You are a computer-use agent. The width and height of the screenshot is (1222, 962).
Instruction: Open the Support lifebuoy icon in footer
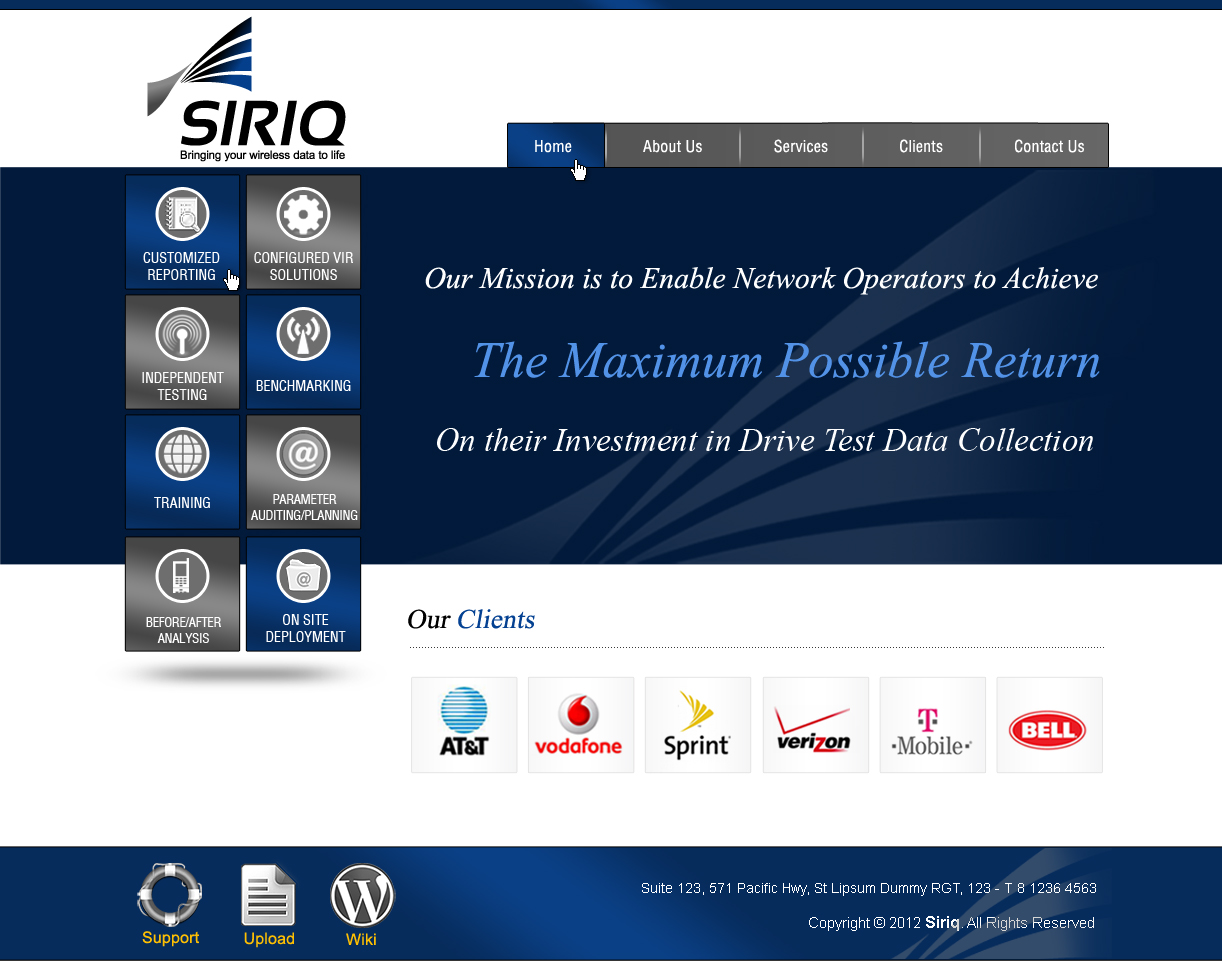tap(170, 903)
